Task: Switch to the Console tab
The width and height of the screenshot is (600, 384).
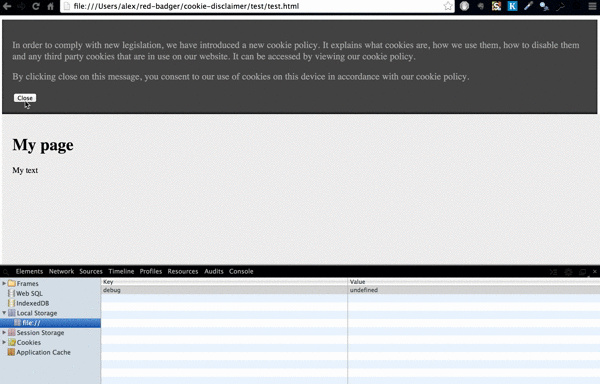Action: tap(241, 271)
